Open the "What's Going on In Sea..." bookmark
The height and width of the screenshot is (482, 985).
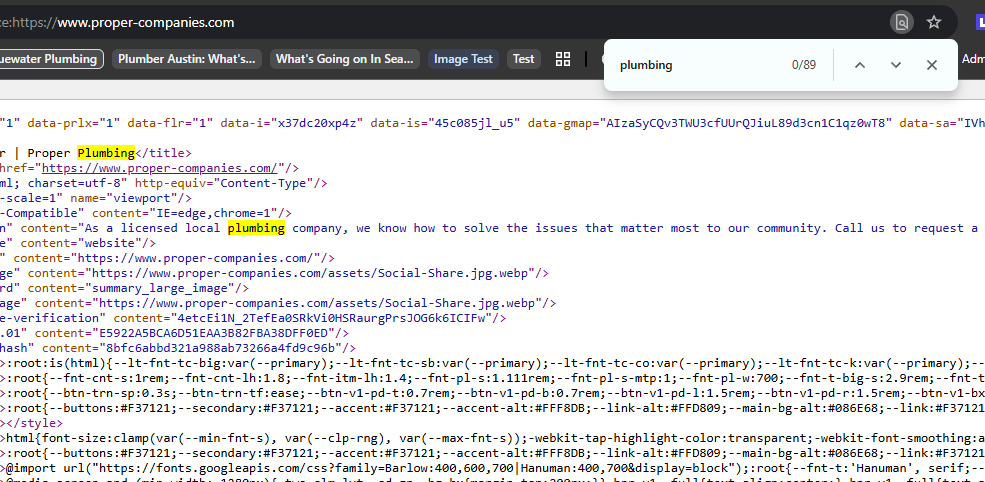344,59
